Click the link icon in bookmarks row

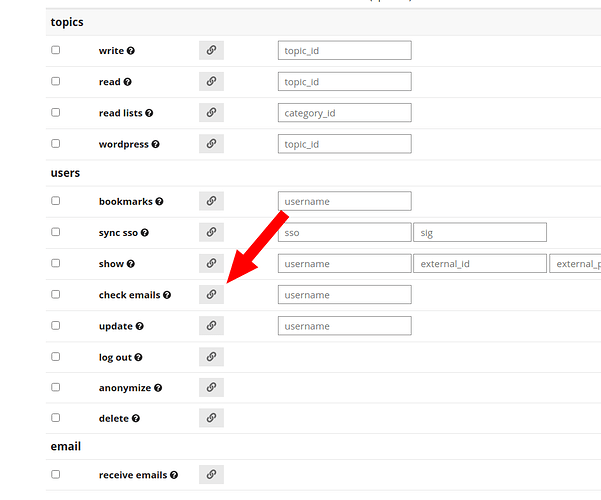coord(211,201)
